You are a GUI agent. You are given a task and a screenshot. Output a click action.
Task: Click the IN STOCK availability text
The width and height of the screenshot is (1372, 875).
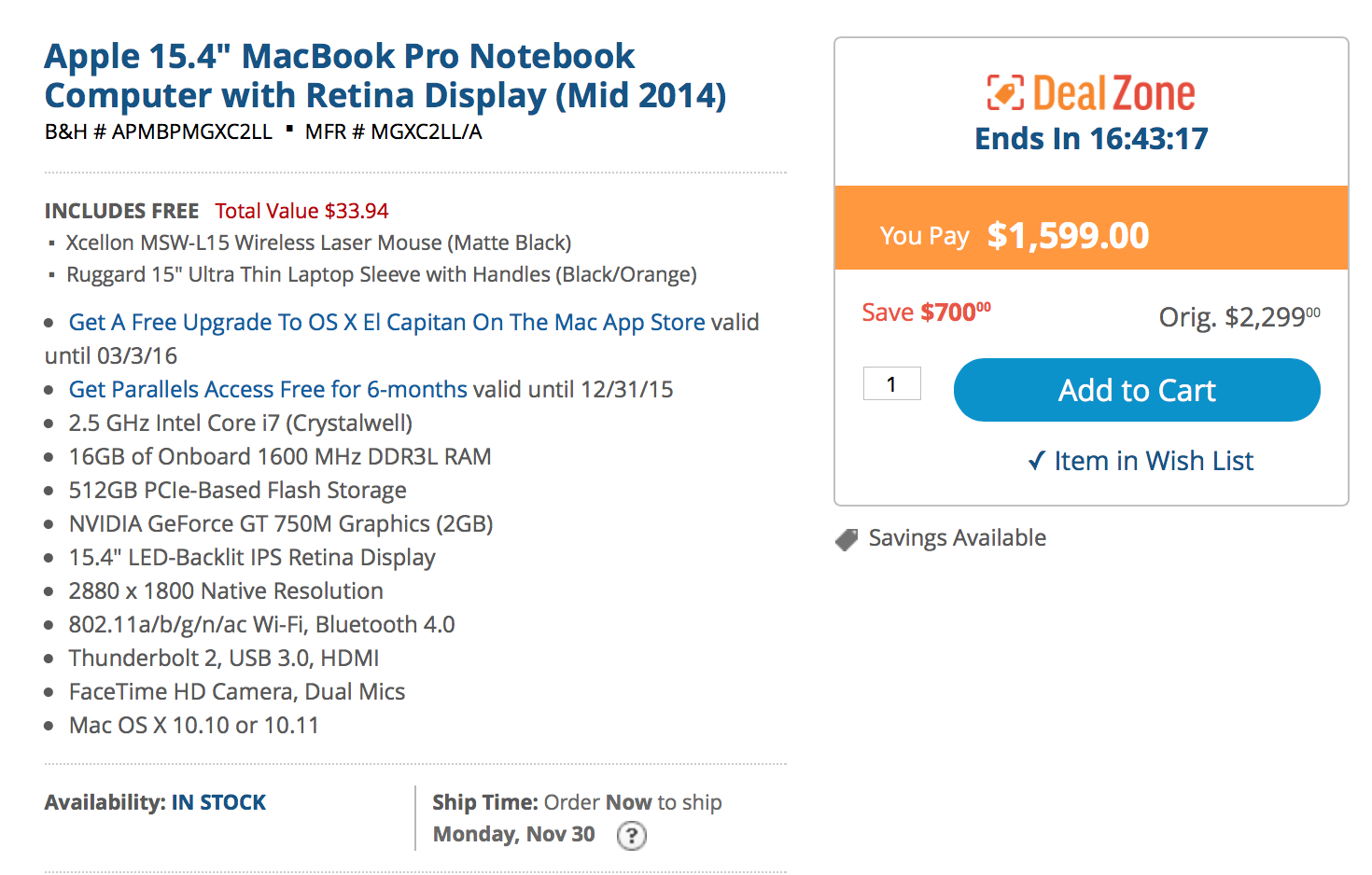[218, 802]
